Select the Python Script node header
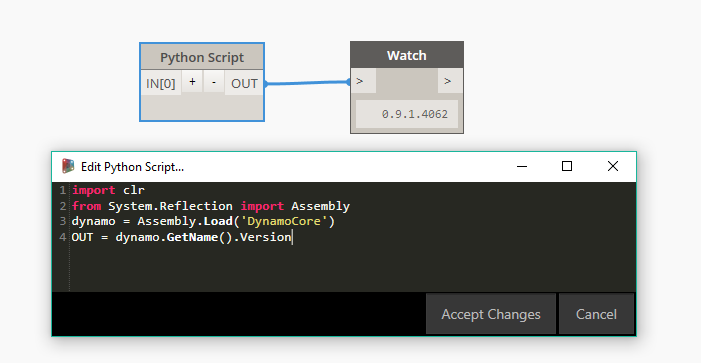 202,57
